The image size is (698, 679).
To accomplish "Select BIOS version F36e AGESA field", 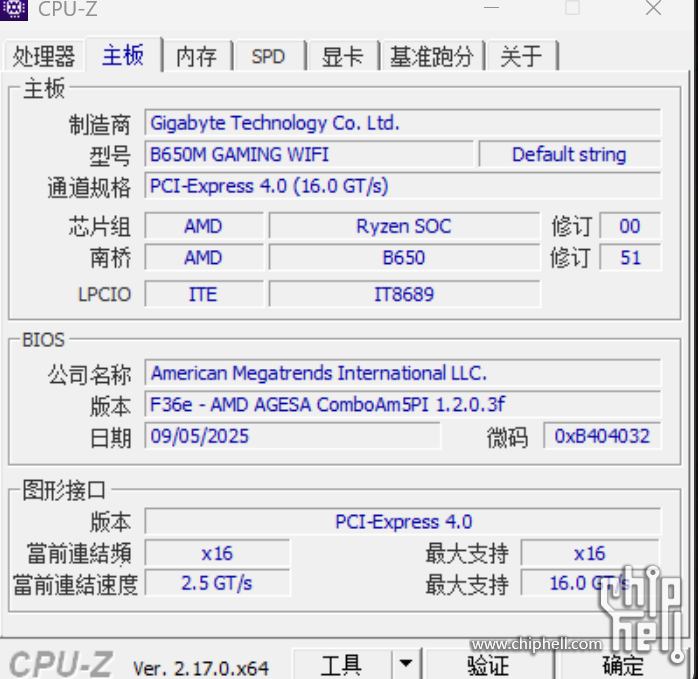I will click(402, 404).
